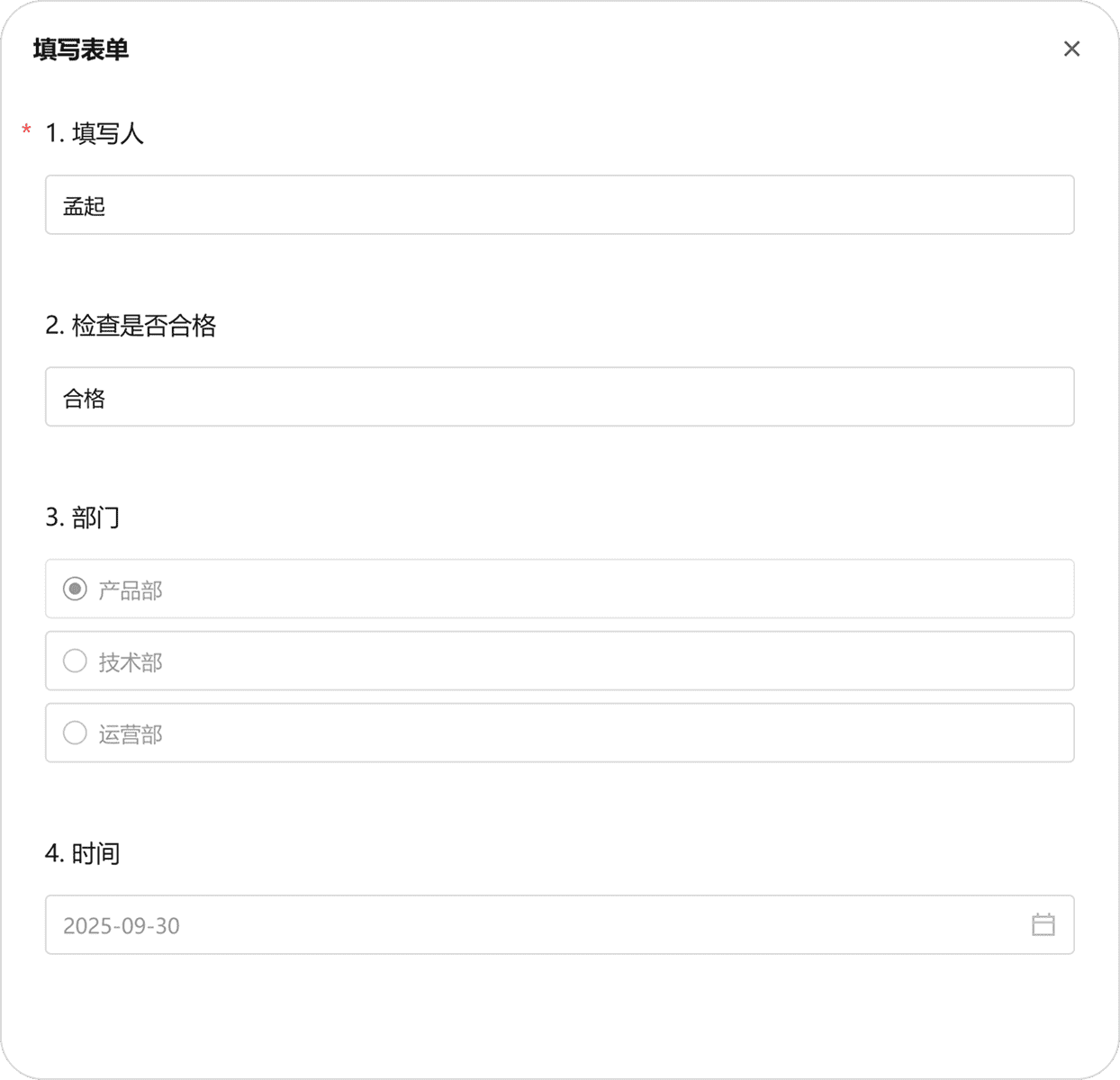Click the 产品部 option label text
Screen dimensions: 1120x1080
coord(131,590)
